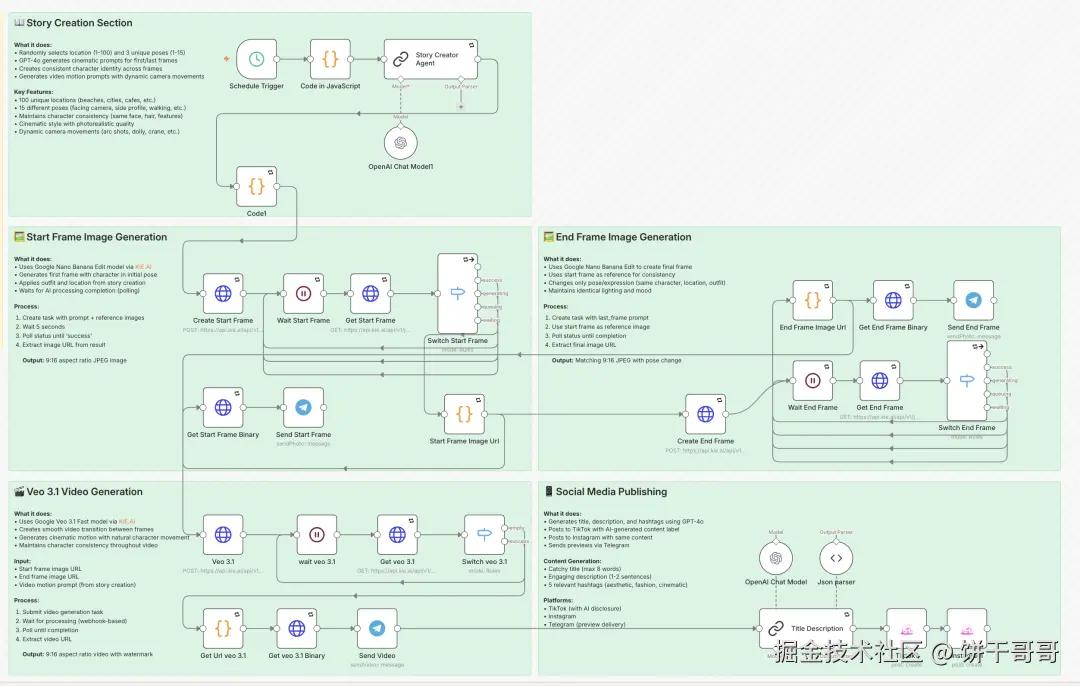The width and height of the screenshot is (1080, 686).
Task: Select the Wait End Frame node
Action: click(813, 381)
